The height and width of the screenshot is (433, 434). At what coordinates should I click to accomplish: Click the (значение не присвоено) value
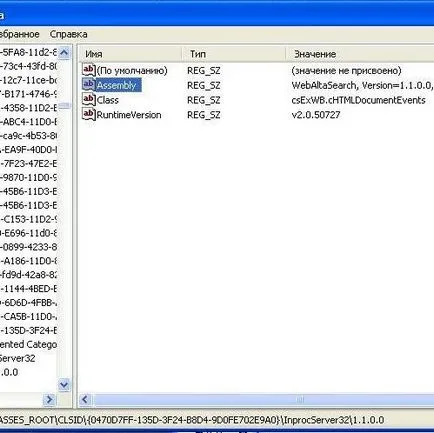tap(346, 71)
